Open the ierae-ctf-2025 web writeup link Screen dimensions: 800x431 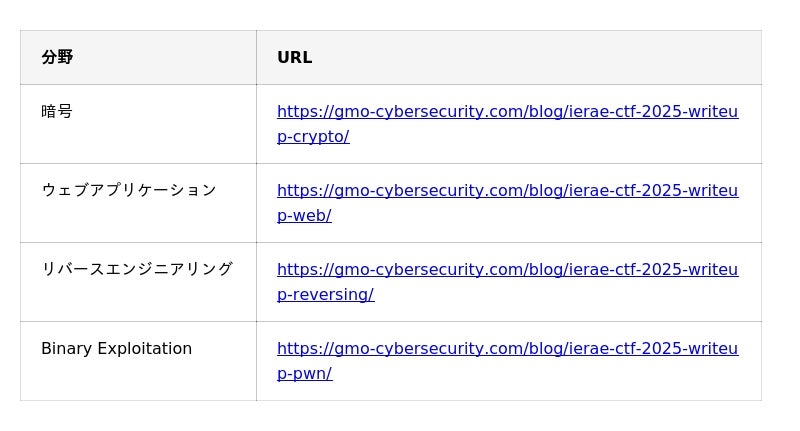(507, 191)
